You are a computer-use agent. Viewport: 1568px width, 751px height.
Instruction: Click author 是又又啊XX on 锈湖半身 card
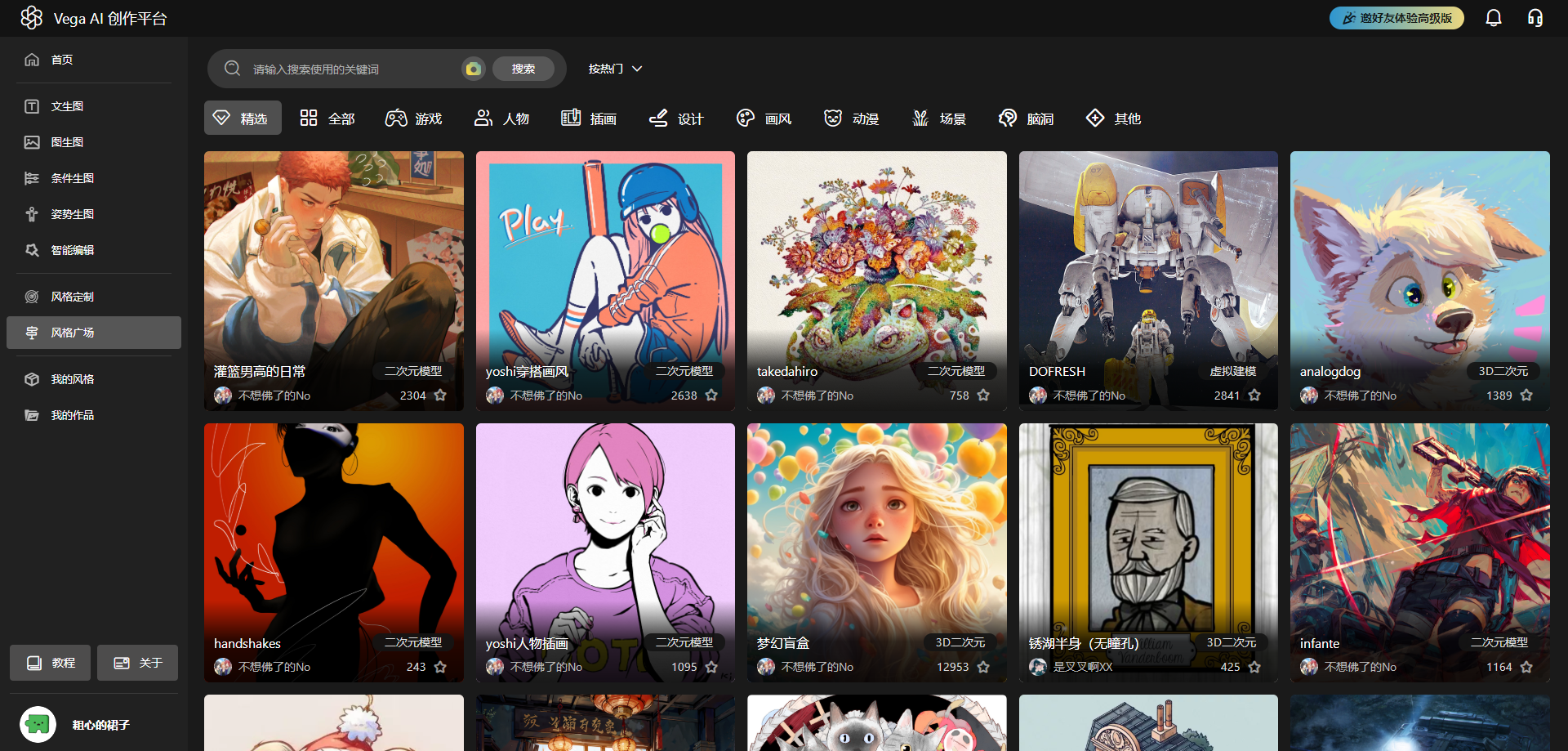tap(1082, 667)
